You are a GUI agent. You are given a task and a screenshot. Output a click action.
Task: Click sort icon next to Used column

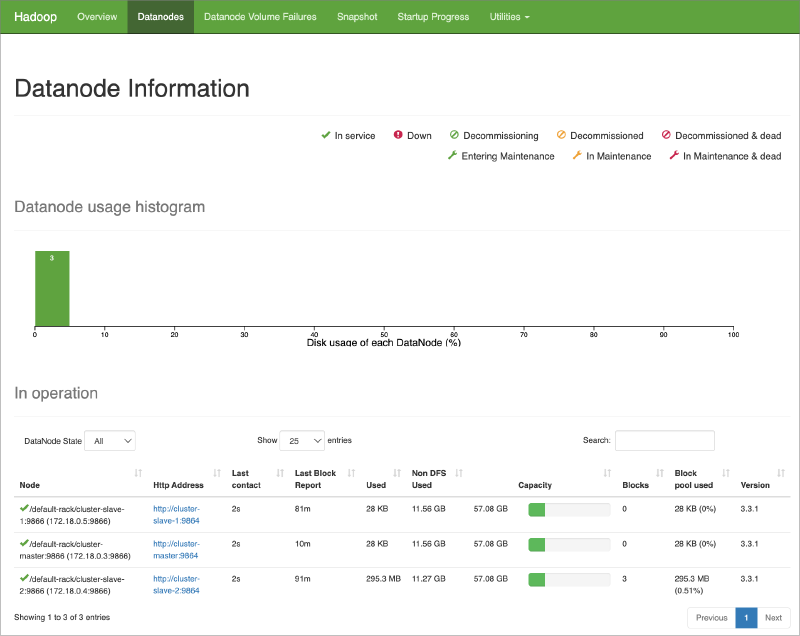pyautogui.click(x=397, y=473)
